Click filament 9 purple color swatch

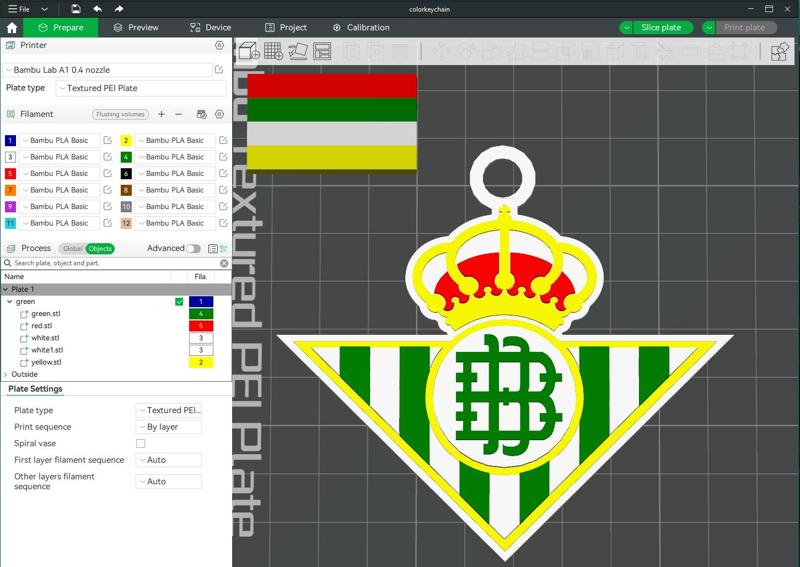click(10, 206)
